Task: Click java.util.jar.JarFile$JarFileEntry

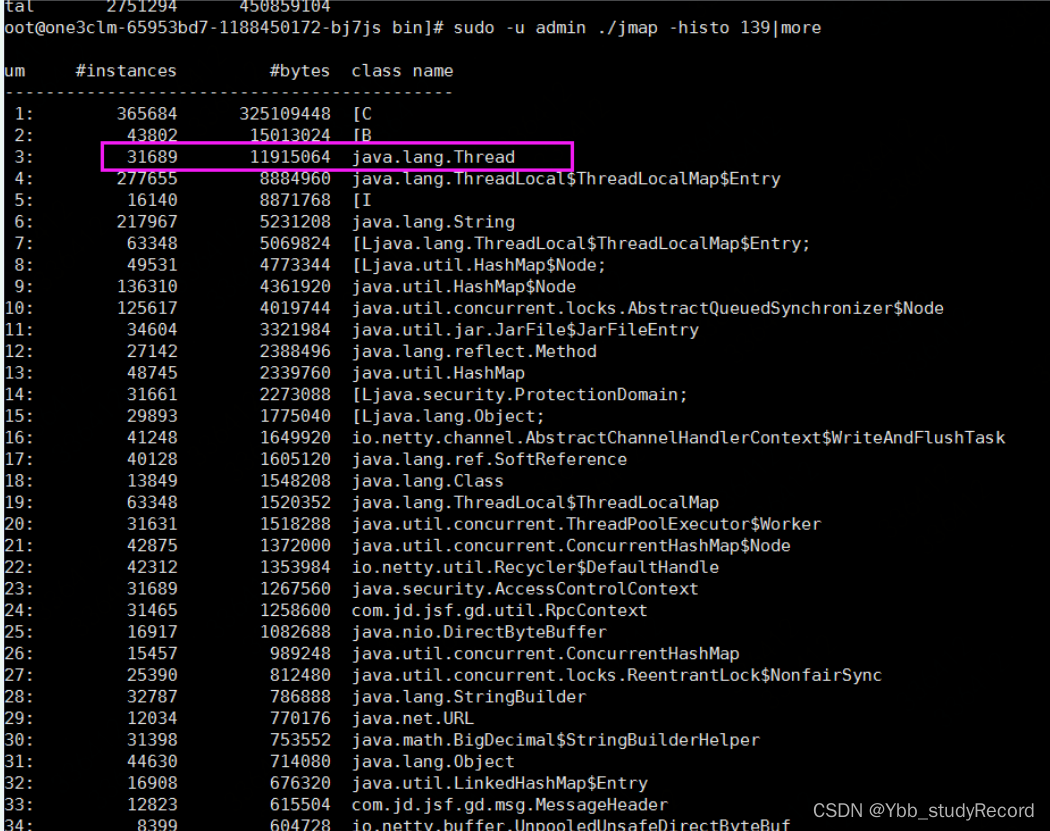Action: pos(525,329)
